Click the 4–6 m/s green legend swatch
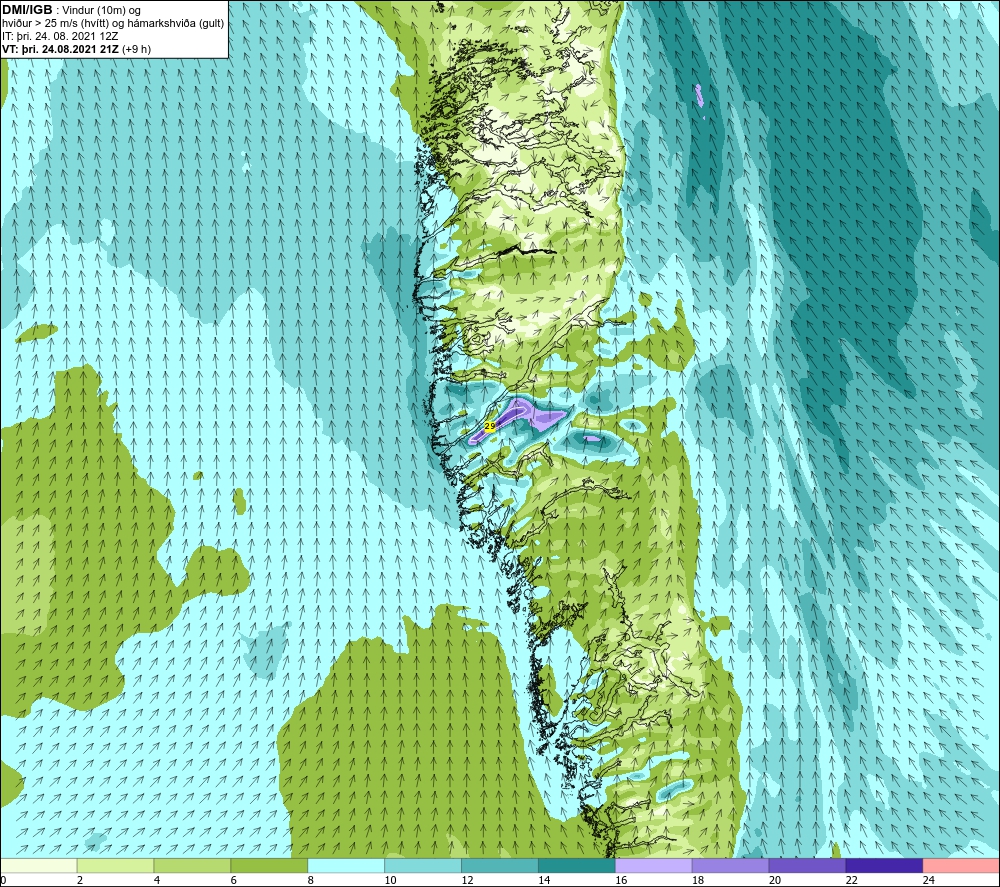 192,865
